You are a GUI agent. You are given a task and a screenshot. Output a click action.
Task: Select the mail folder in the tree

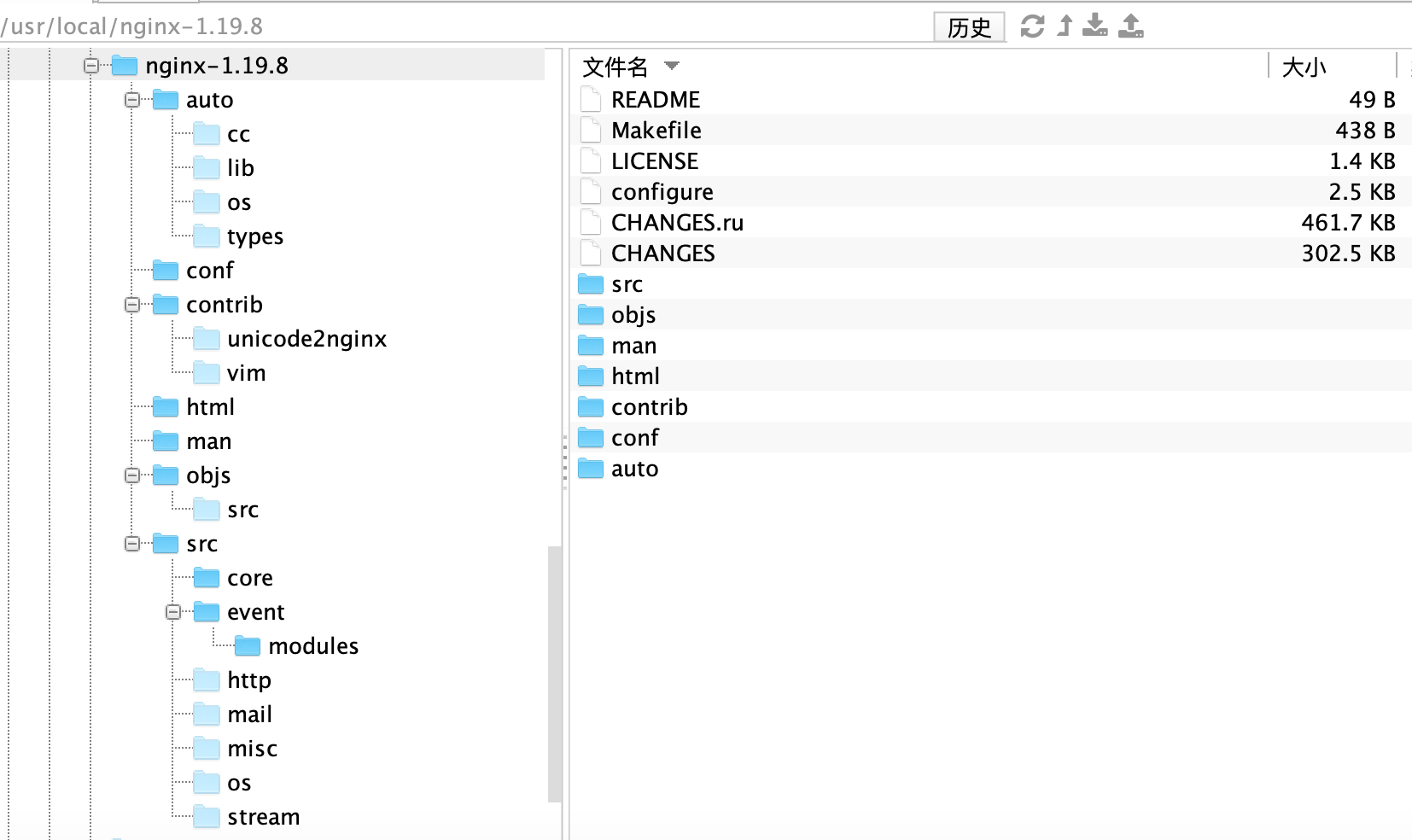(x=233, y=715)
